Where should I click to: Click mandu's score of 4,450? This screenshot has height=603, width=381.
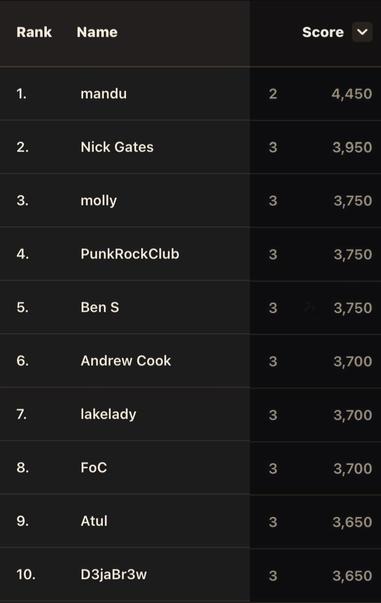click(x=352, y=94)
